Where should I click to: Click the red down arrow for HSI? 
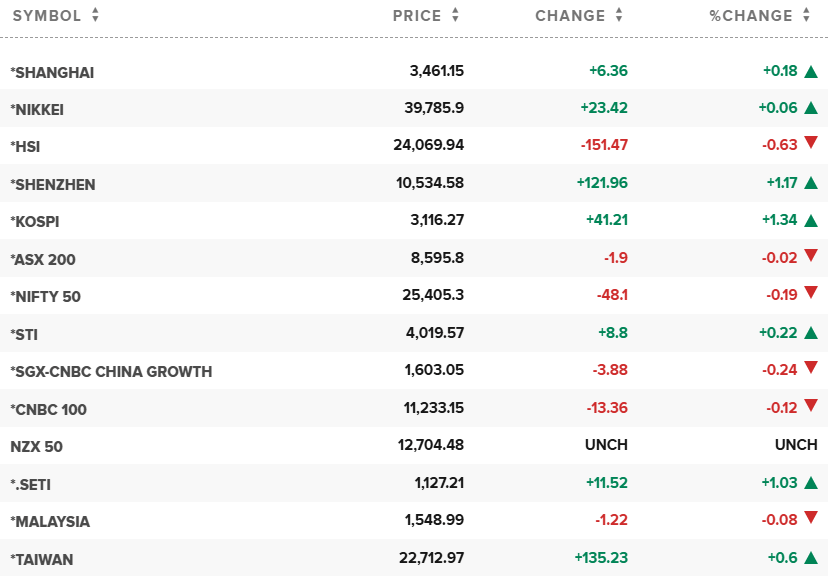point(811,145)
